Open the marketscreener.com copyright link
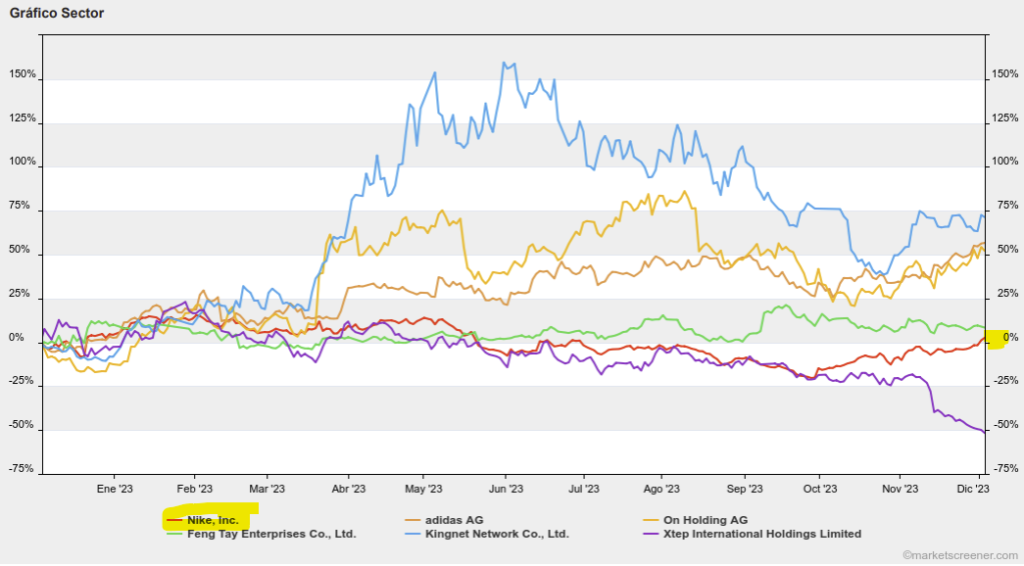Image resolution: width=1024 pixels, height=566 pixels. click(x=959, y=554)
